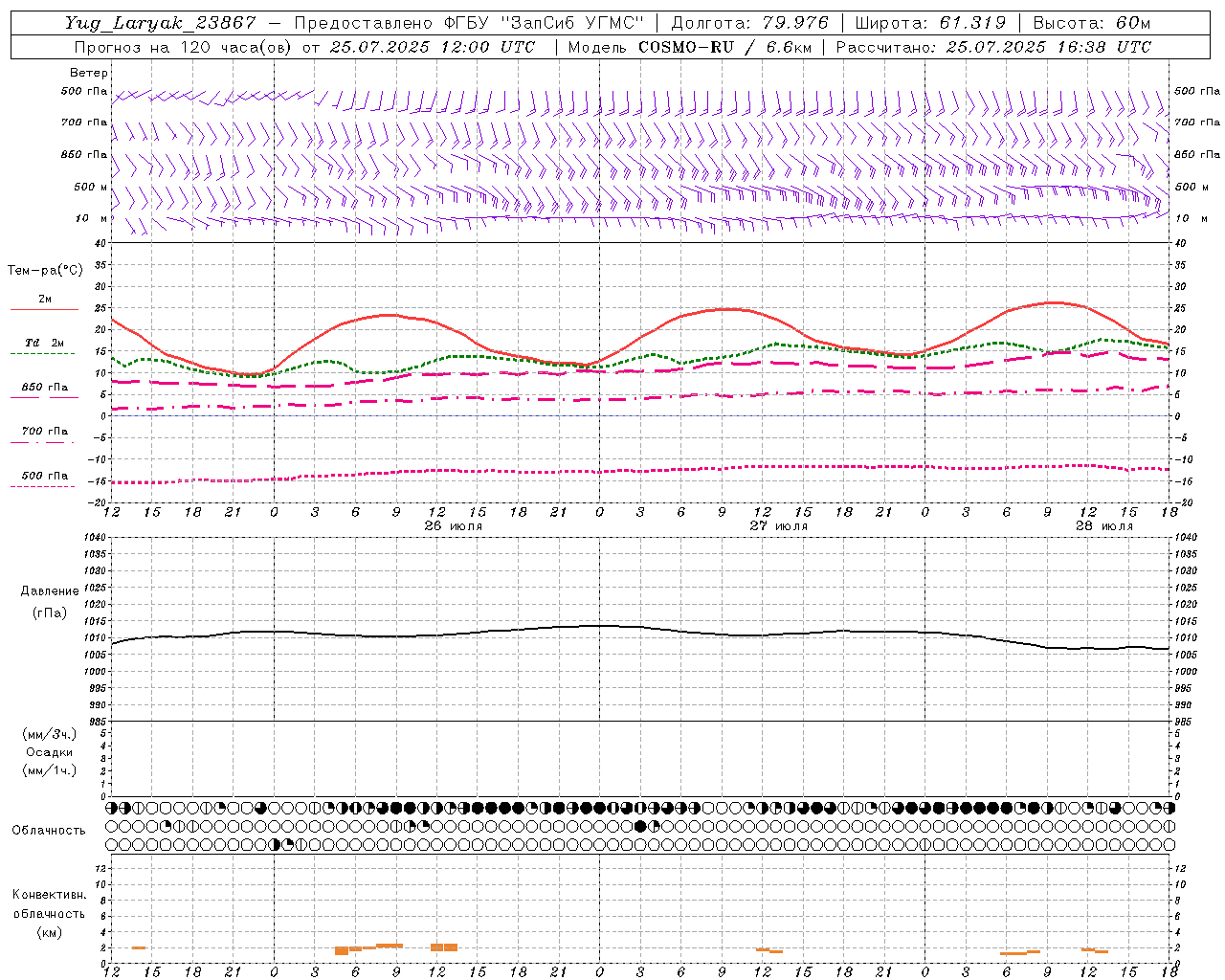Click the -20 value on the right temperature axis
The width and height of the screenshot is (1225, 980).
point(1183,502)
